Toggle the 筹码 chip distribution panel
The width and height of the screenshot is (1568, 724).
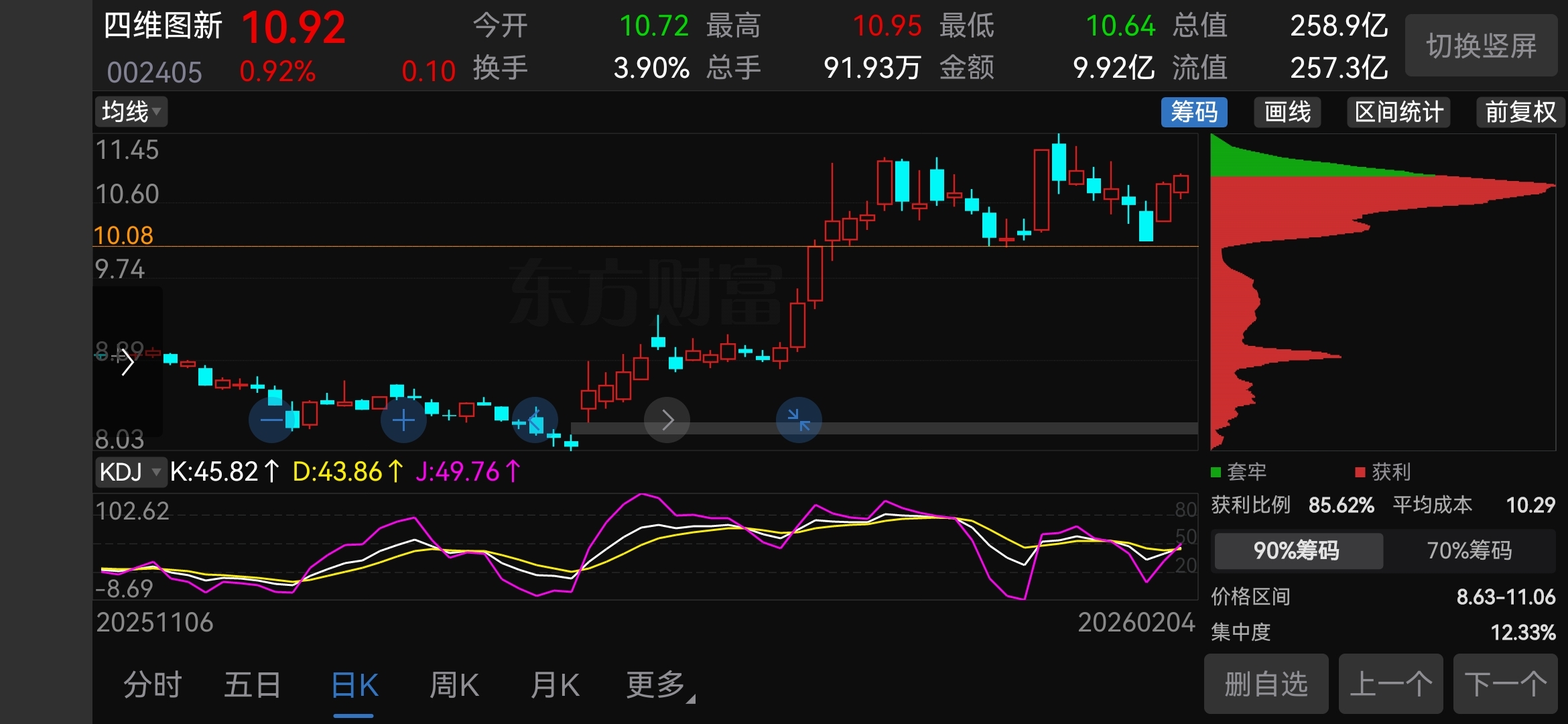tap(1193, 112)
